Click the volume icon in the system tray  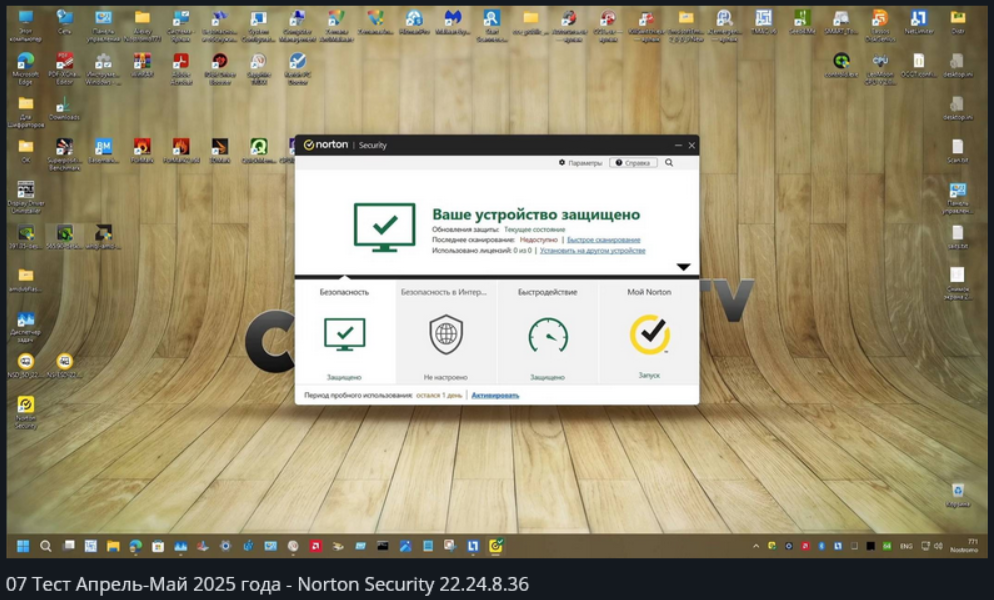pos(938,546)
